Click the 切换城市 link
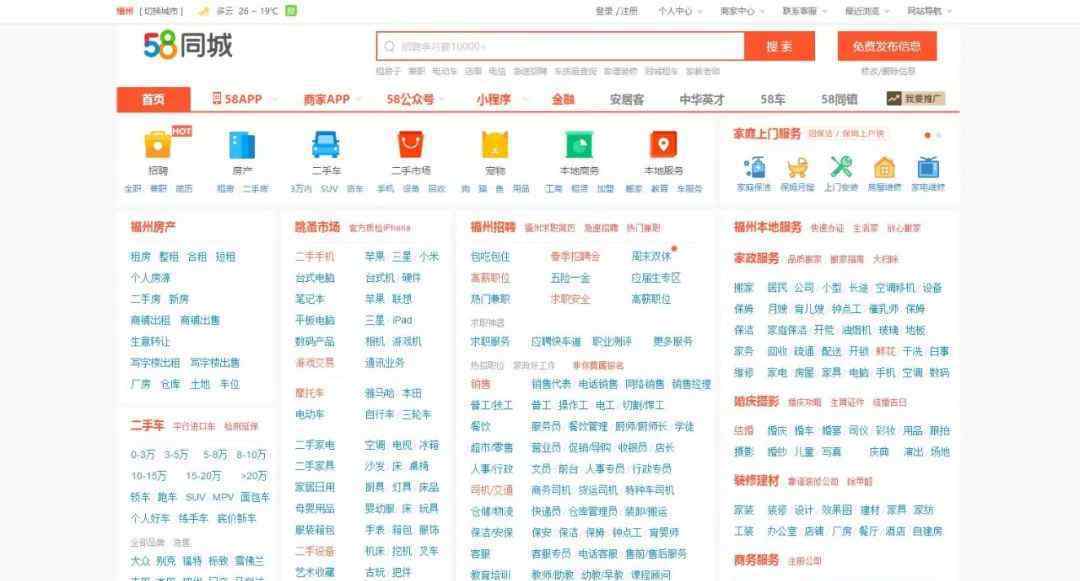The image size is (1080, 581). (x=162, y=11)
